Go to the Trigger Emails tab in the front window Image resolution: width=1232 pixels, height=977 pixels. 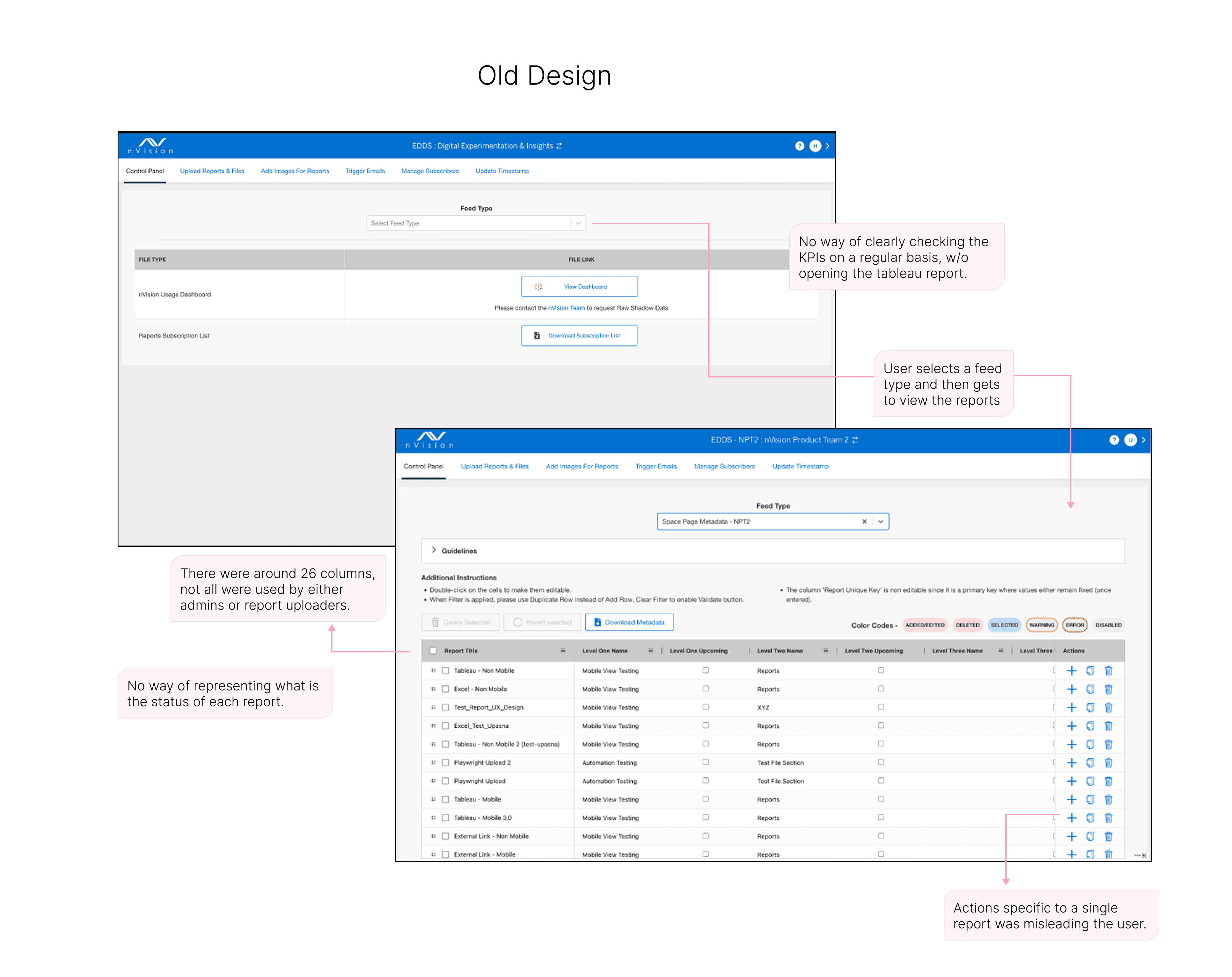pos(656,467)
